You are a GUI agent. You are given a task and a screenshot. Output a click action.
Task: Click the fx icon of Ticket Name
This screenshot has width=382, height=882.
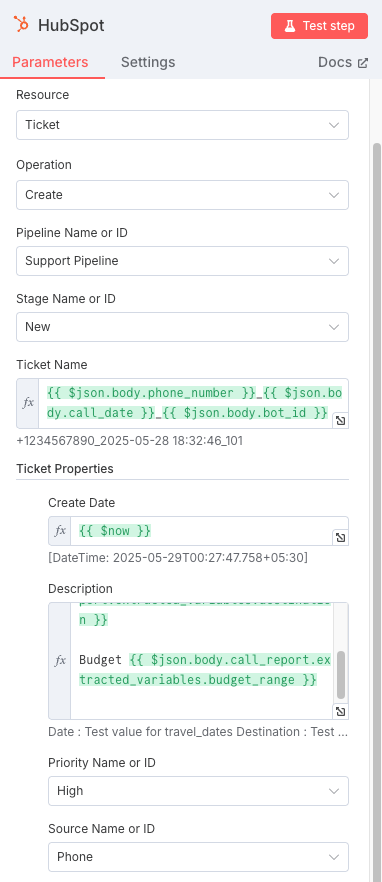point(28,403)
